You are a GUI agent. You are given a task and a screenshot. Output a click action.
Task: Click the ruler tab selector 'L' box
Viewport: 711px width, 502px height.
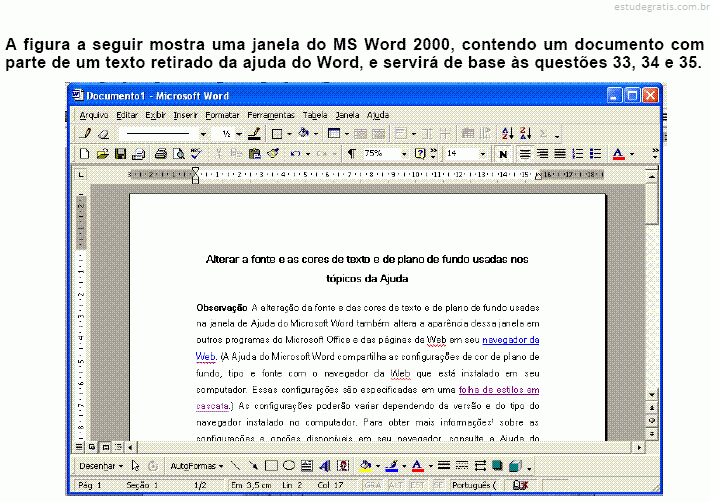click(81, 175)
